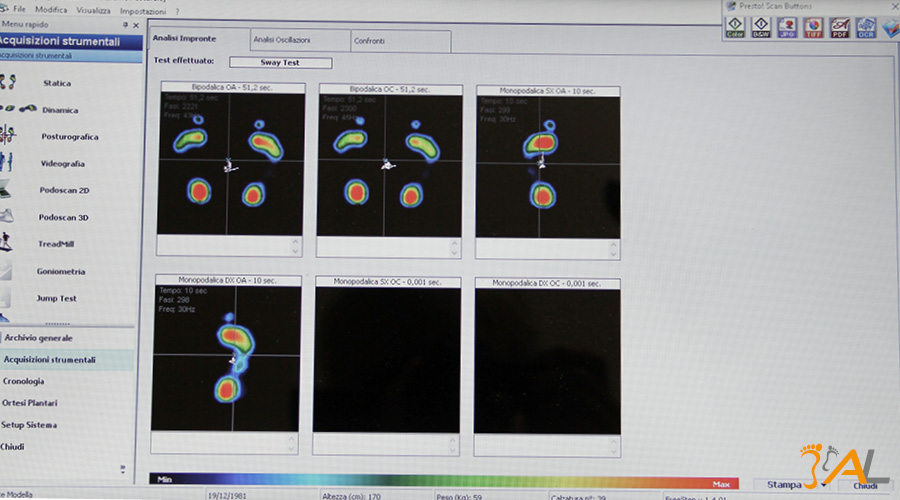The height and width of the screenshot is (500, 900).
Task: Click the Acquisizioni strumentali header
Action: tap(71, 41)
